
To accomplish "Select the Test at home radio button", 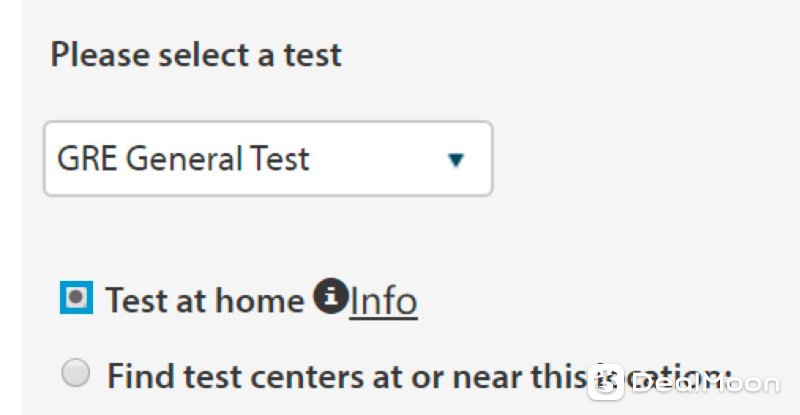I will coord(77,297).
